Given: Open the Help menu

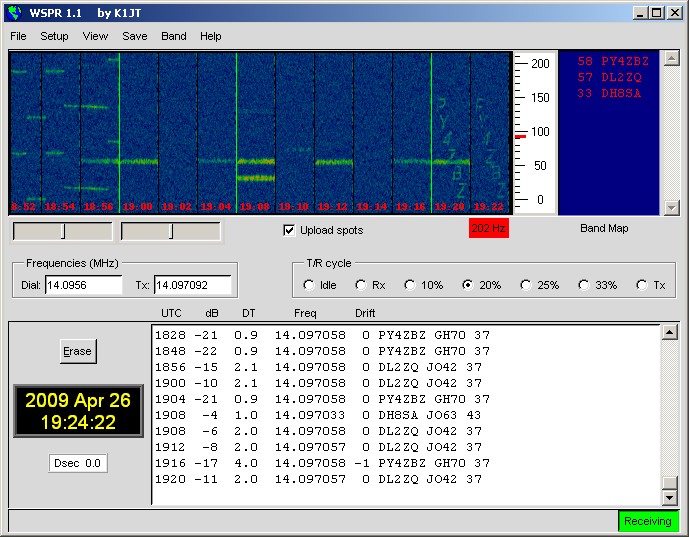Looking at the screenshot, I should (211, 36).
